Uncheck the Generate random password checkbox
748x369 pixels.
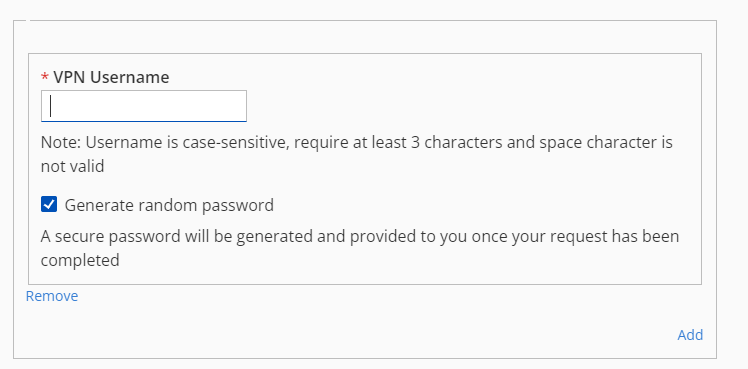coord(49,205)
